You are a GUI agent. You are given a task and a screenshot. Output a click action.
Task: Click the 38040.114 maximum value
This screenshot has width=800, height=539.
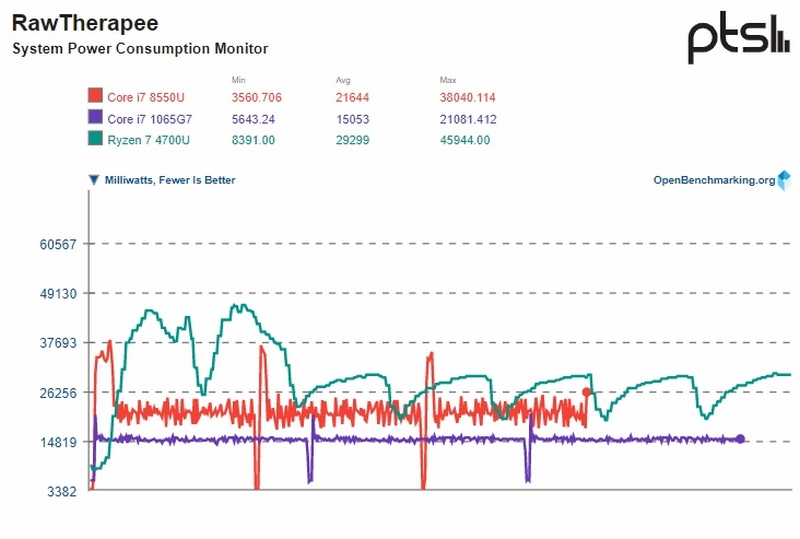click(467, 97)
